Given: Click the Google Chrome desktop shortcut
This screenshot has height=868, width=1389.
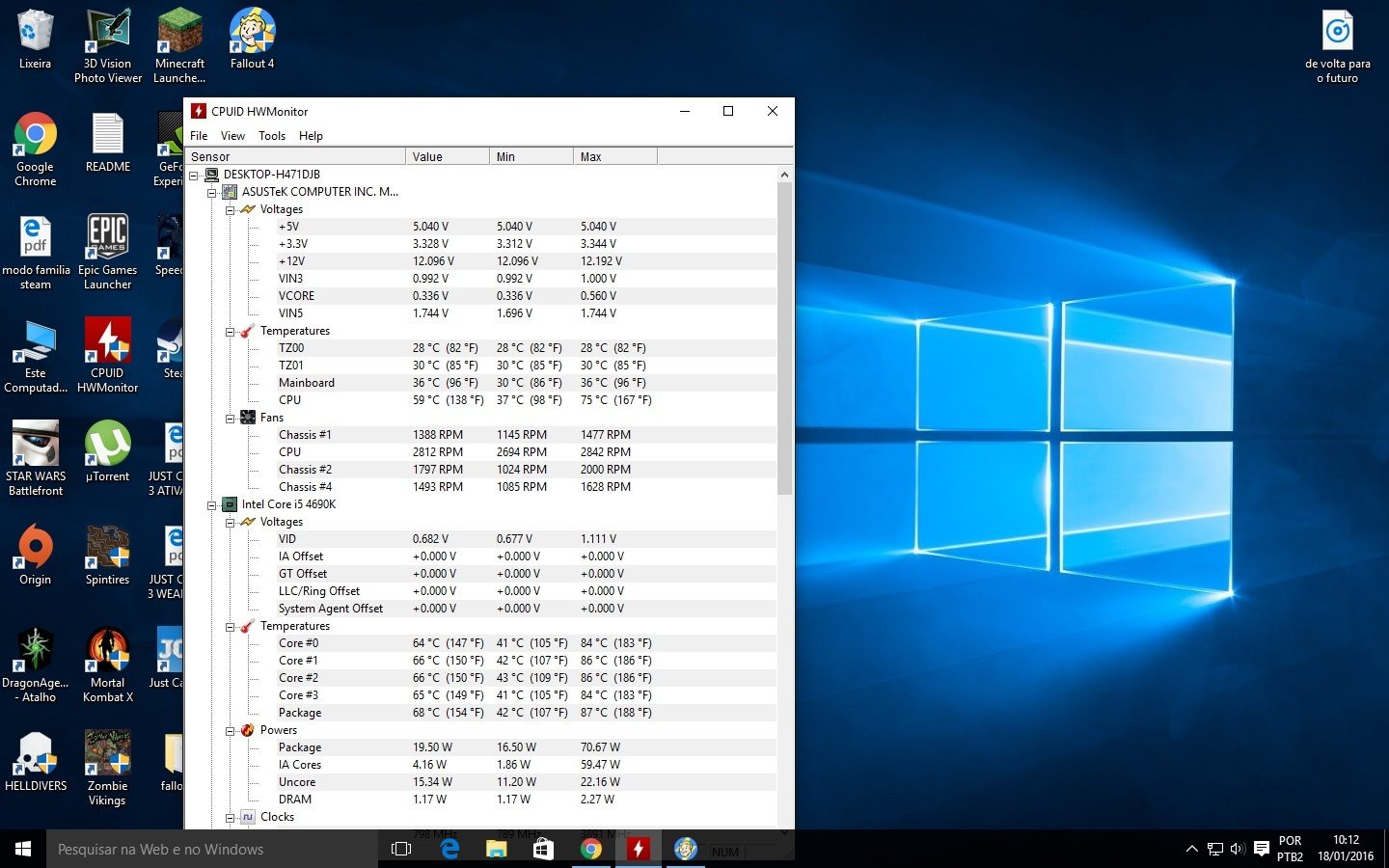Looking at the screenshot, I should click(35, 149).
